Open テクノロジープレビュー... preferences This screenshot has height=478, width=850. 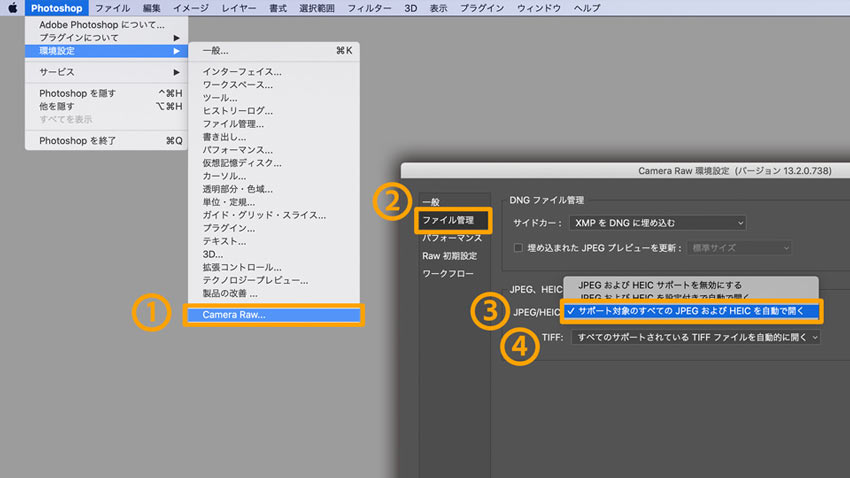pyautogui.click(x=274, y=280)
